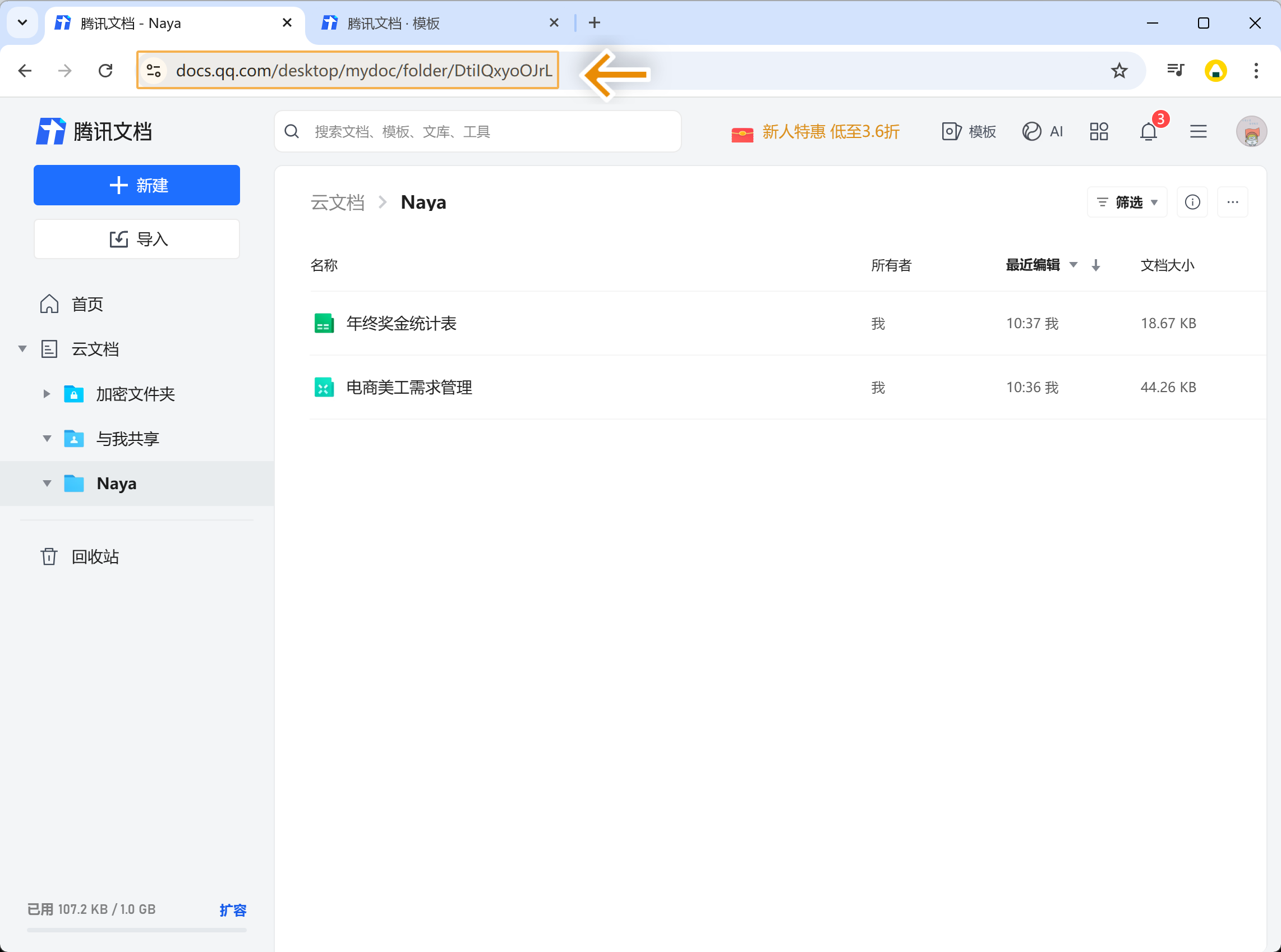Toggle sort direction arrow for 最近编辑

click(1095, 265)
